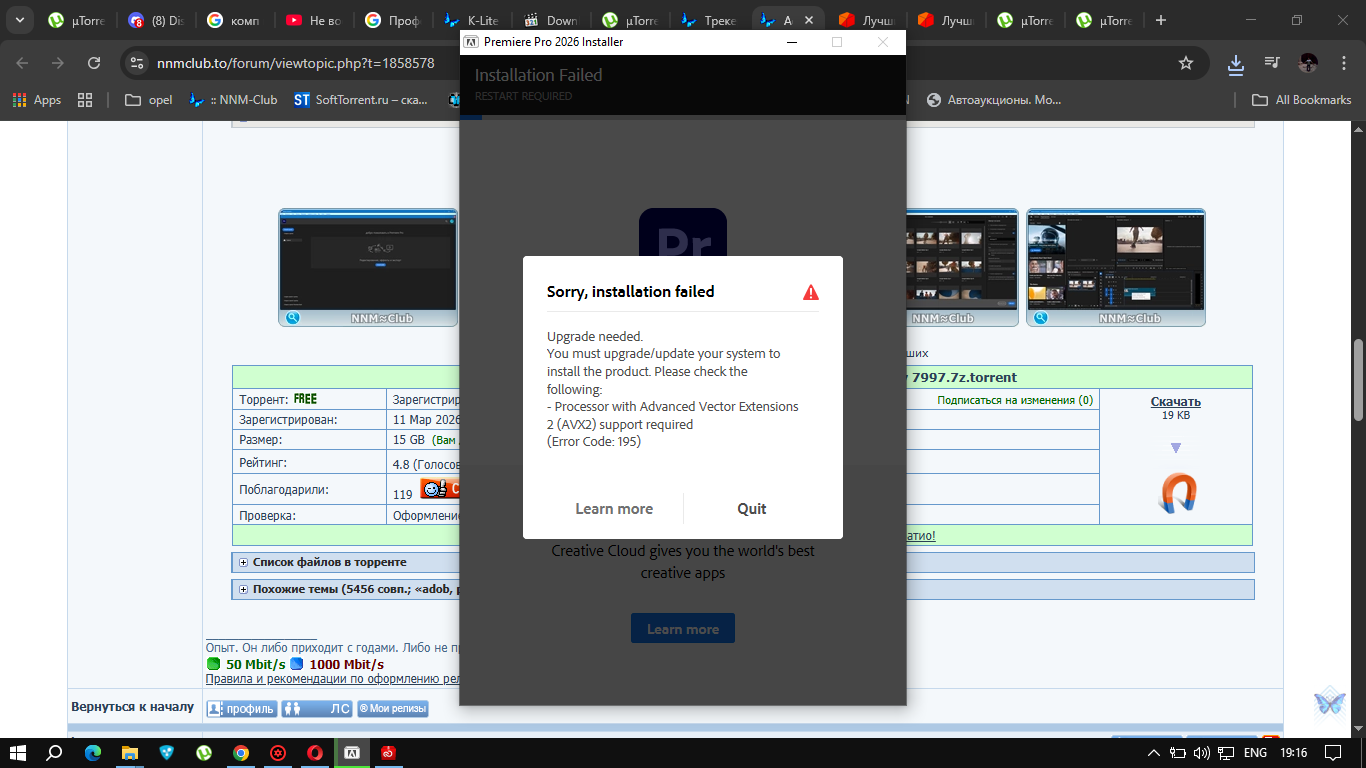Click the tab groups grid icon in bookmarks bar
Image resolution: width=1366 pixels, height=768 pixels.
pos(85,100)
